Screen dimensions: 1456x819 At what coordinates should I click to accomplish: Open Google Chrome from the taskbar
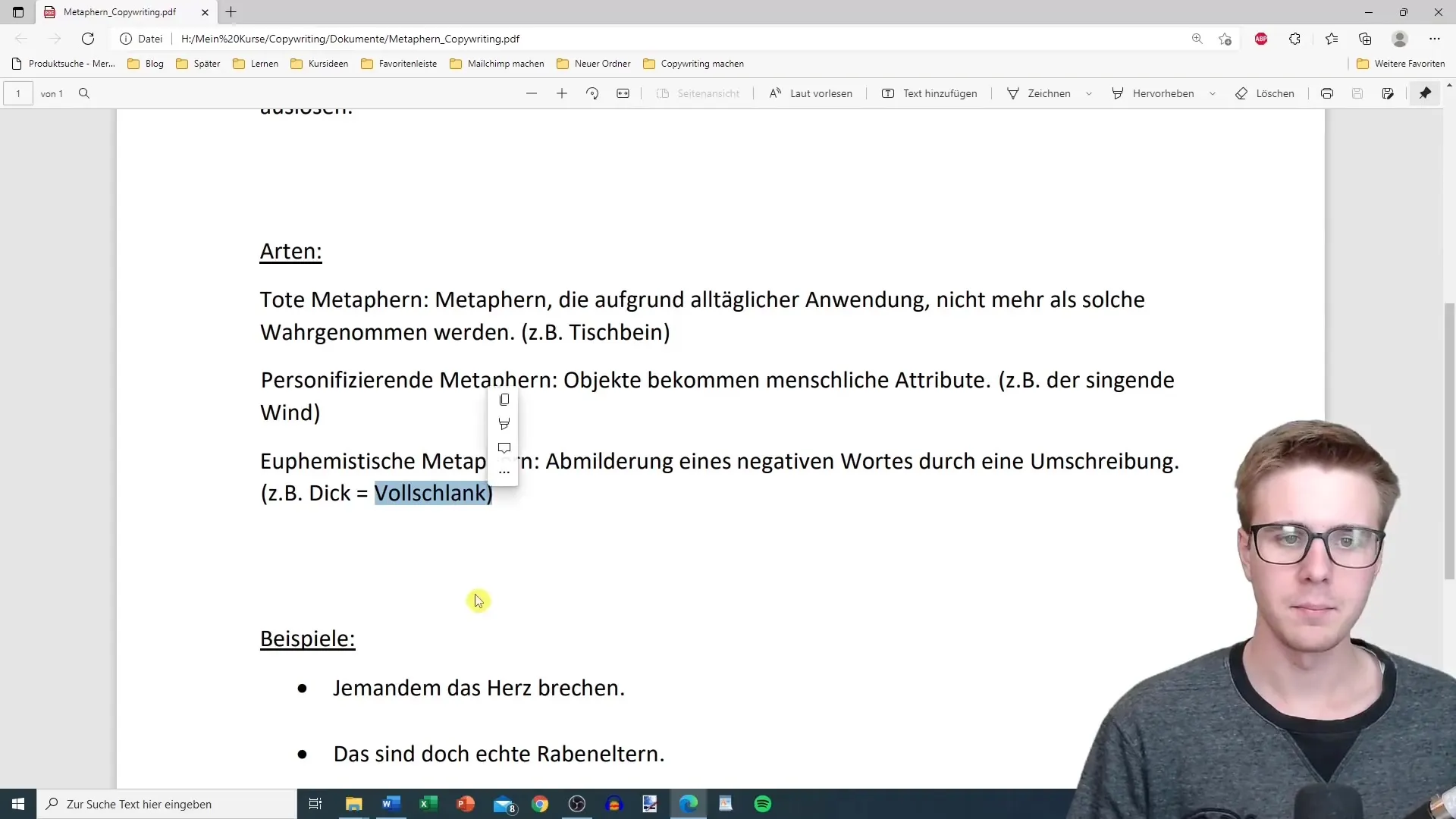(x=540, y=804)
